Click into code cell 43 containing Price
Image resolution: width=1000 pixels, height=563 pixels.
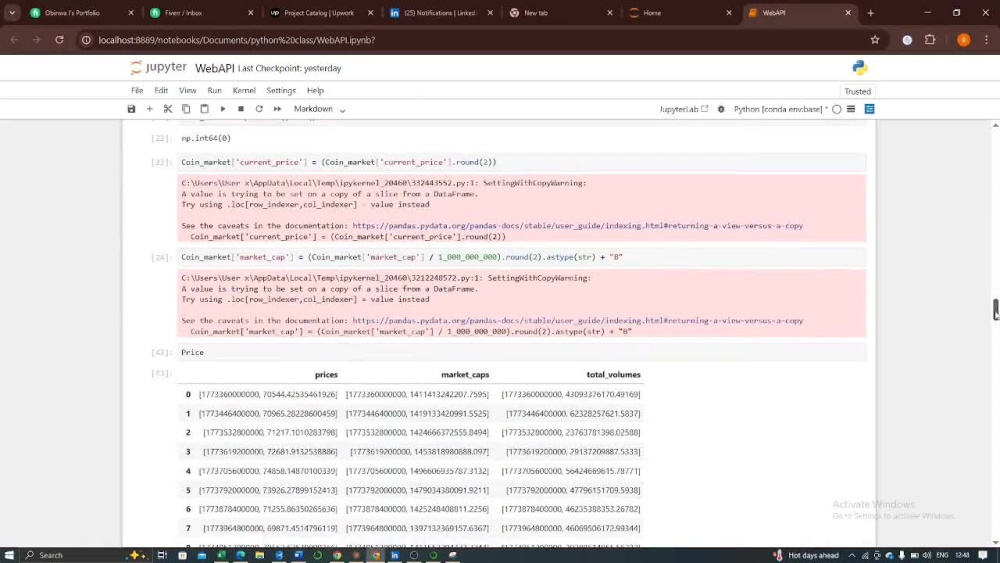tap(521, 352)
